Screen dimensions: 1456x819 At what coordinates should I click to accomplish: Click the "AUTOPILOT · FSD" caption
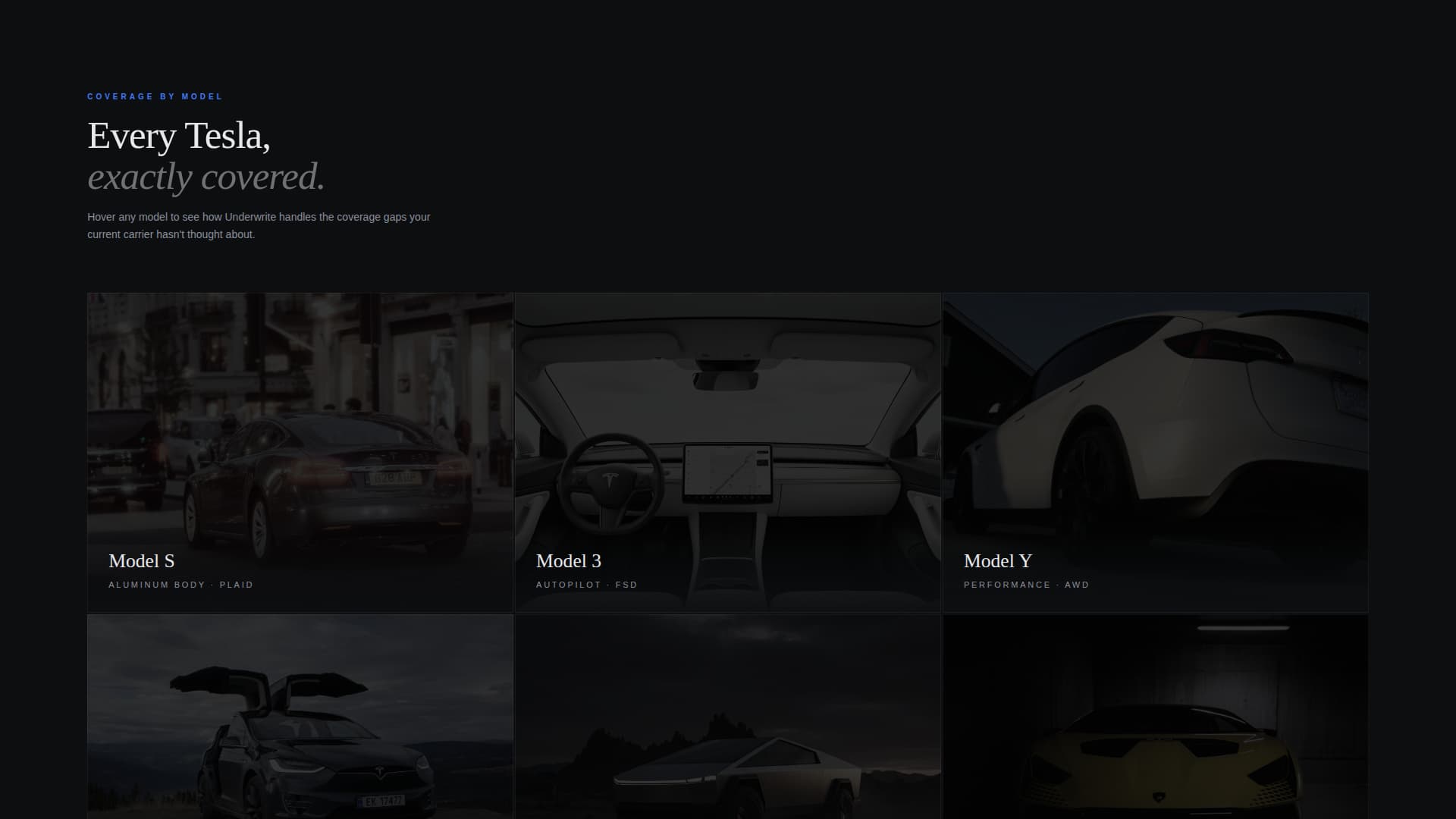587,585
